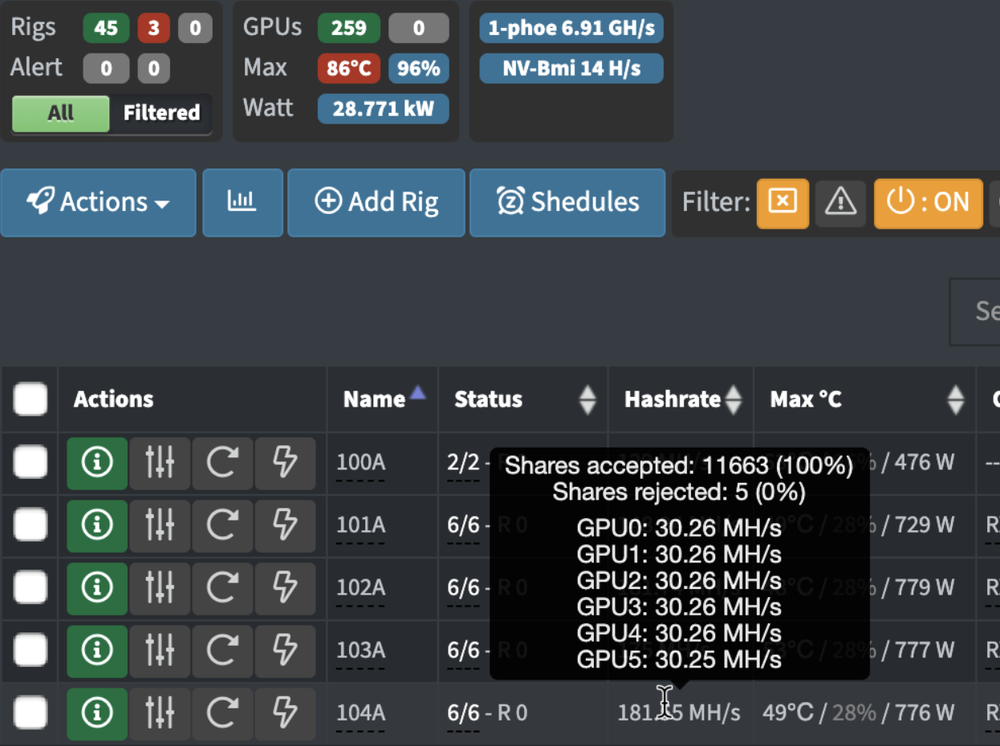Viewport: 1000px width, 746px height.
Task: Open the statistics chart button
Action: (242, 202)
